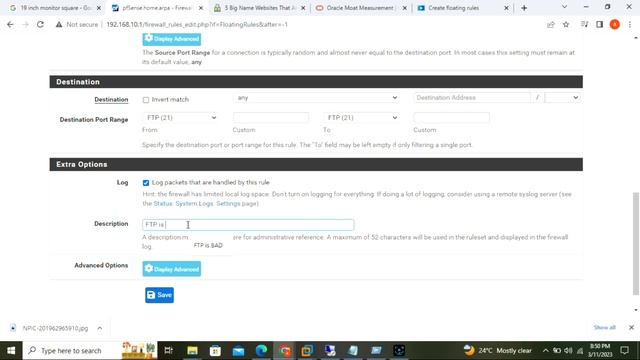Click Display Advanced under Advanced Options
The height and width of the screenshot is (360, 640).
(x=171, y=269)
